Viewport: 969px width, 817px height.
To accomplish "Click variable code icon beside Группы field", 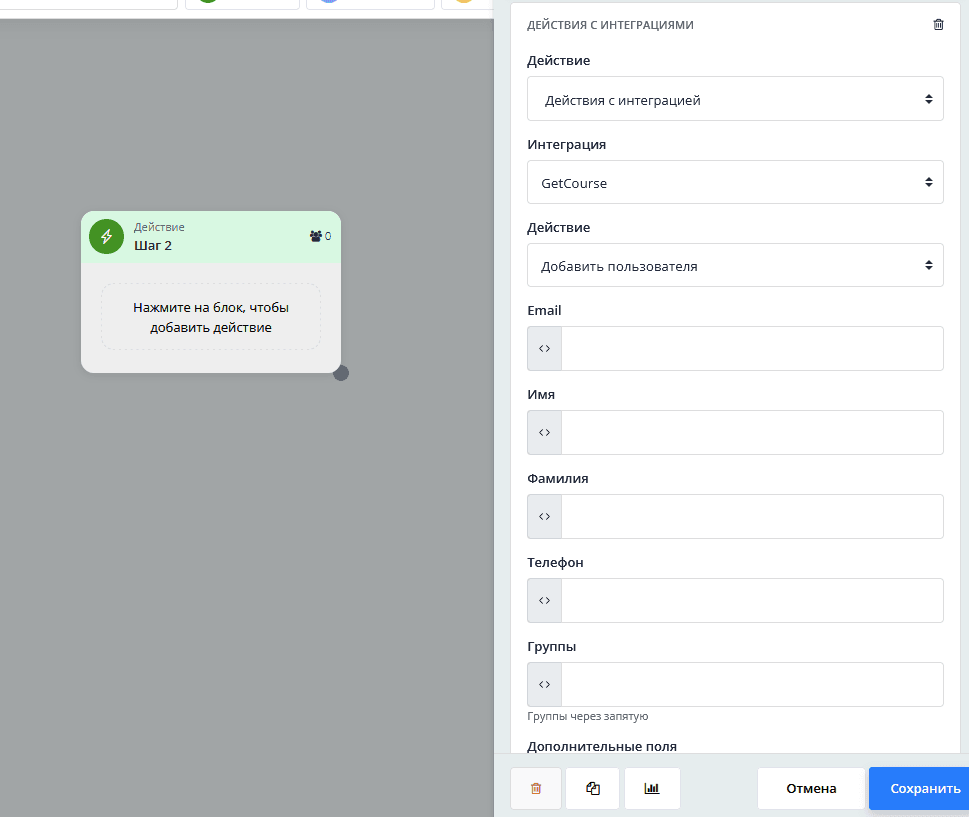I will click(545, 685).
